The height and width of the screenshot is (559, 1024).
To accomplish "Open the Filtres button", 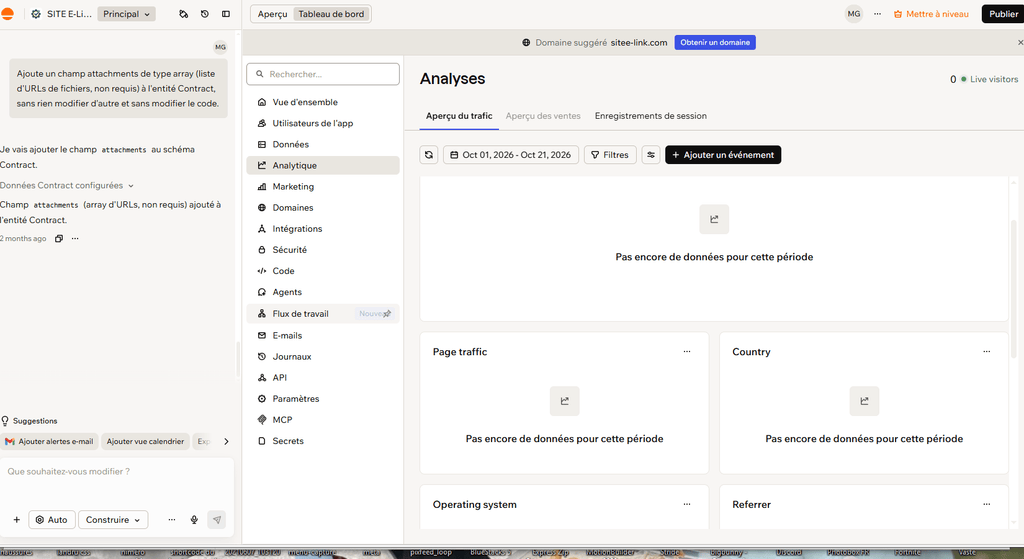I will [x=610, y=155].
